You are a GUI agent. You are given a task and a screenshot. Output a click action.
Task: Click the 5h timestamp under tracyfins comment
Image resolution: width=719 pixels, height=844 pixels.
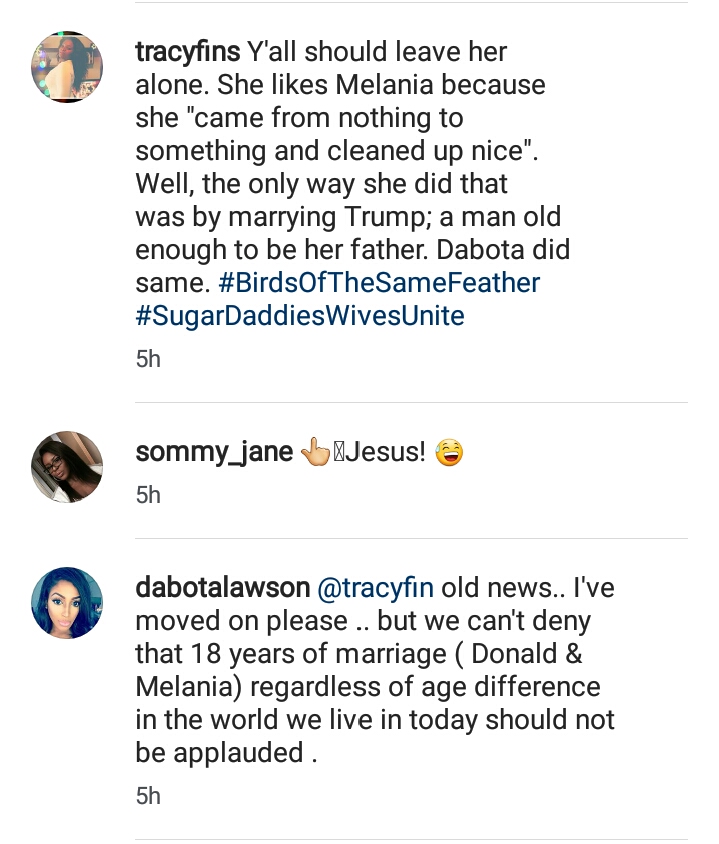point(148,359)
